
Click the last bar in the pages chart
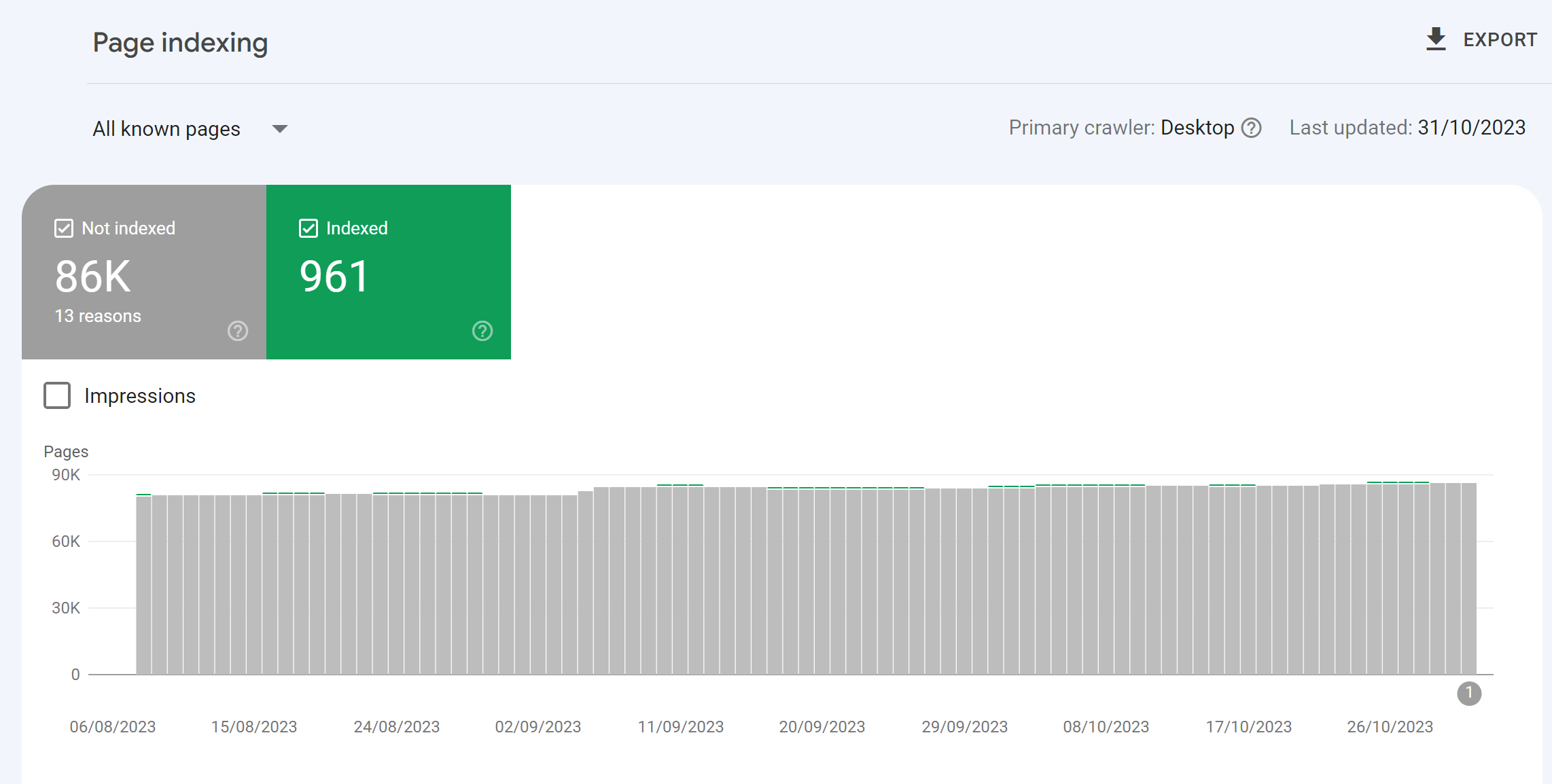1468,577
